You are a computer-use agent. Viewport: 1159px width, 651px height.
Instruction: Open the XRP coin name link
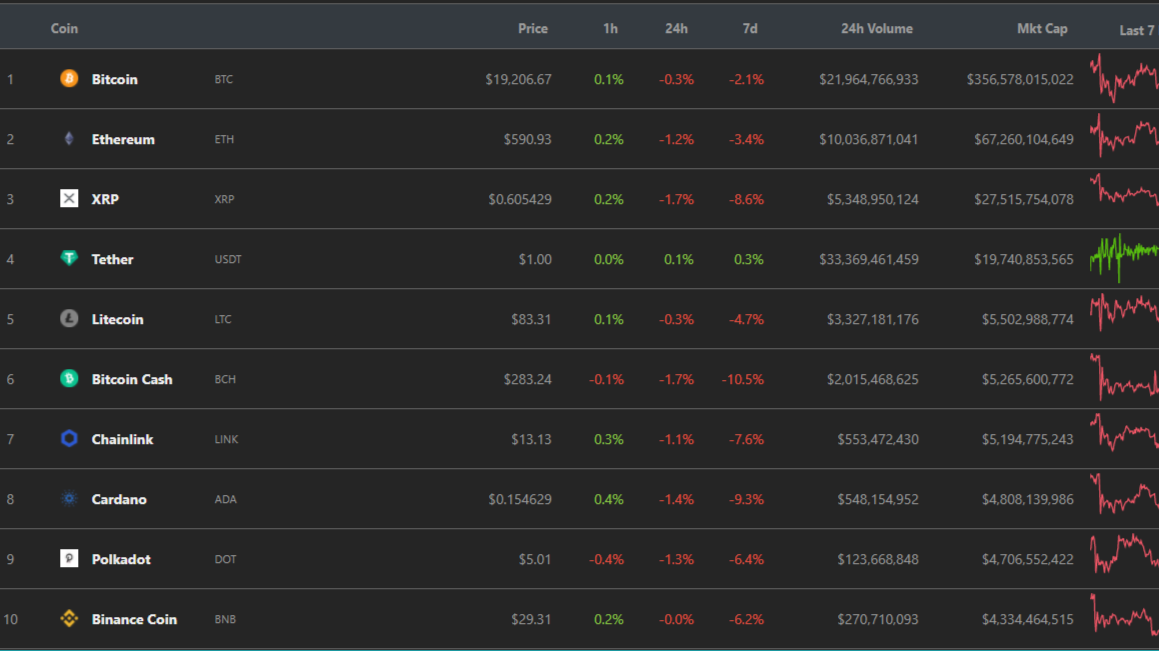105,199
